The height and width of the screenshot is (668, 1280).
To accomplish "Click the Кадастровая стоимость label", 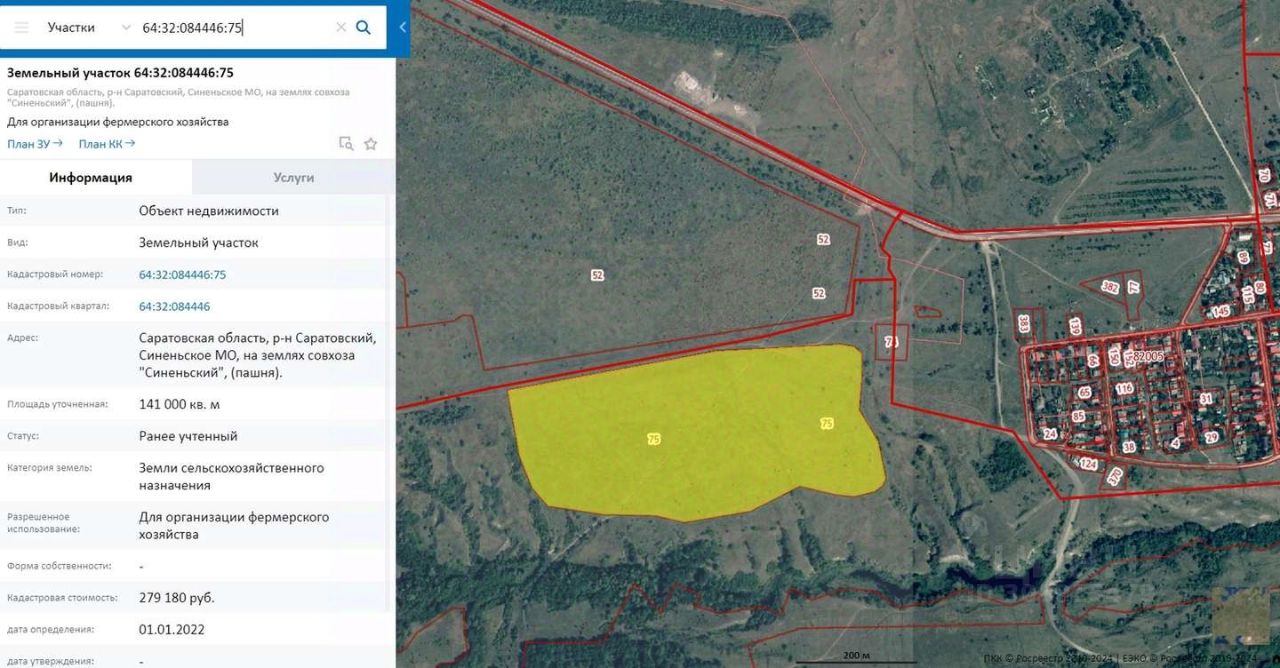I will 62,598.
